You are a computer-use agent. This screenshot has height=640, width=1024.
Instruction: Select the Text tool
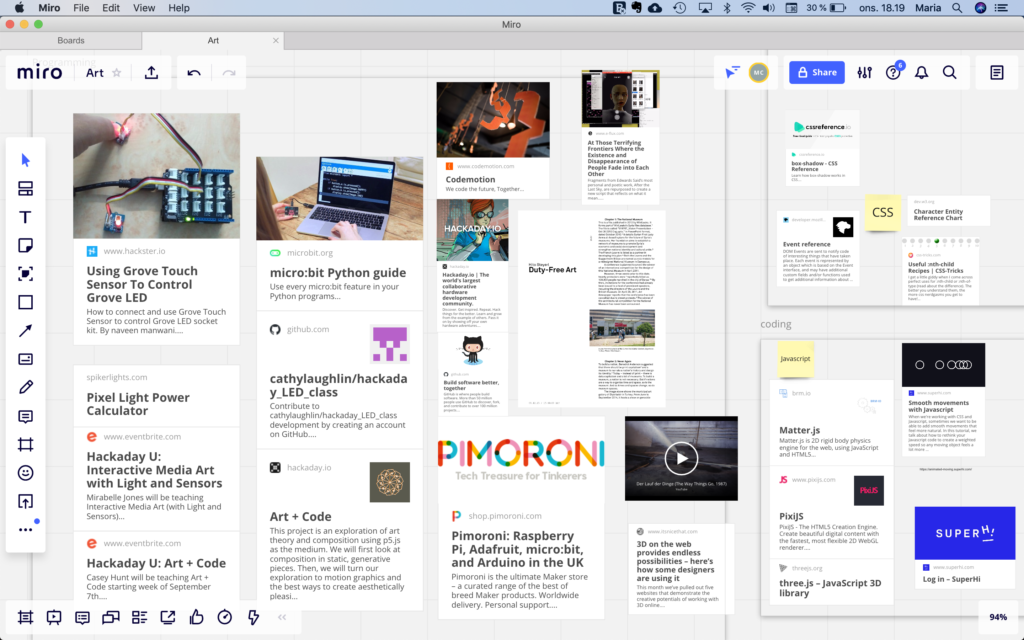click(25, 217)
